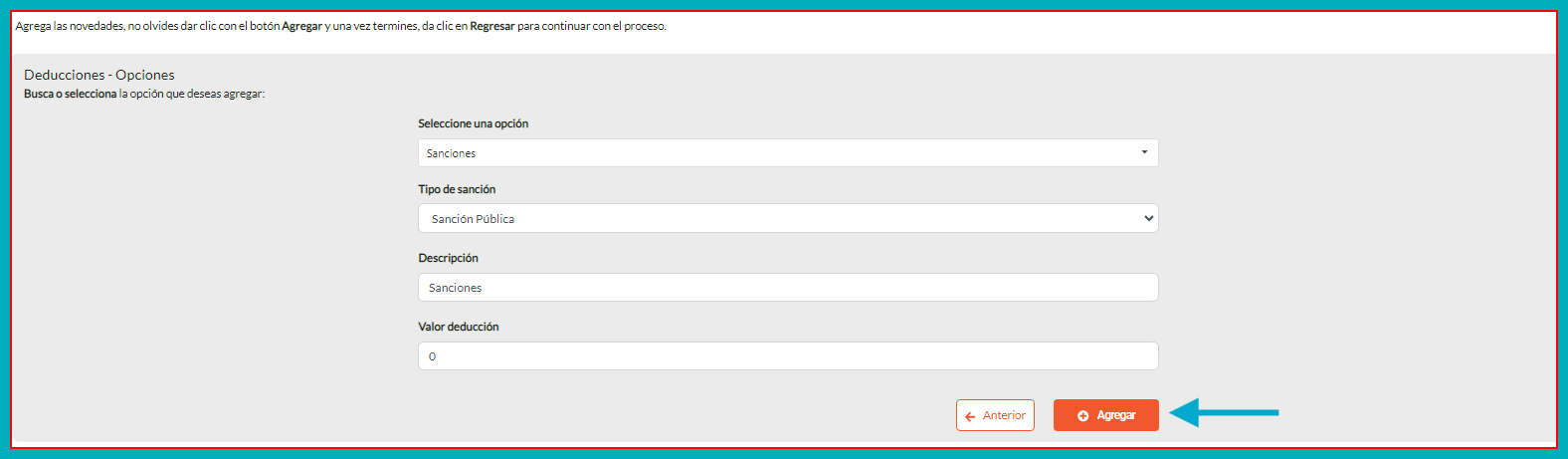Select the Sanción Pública value text
1568x459 pixels.
tap(473, 219)
